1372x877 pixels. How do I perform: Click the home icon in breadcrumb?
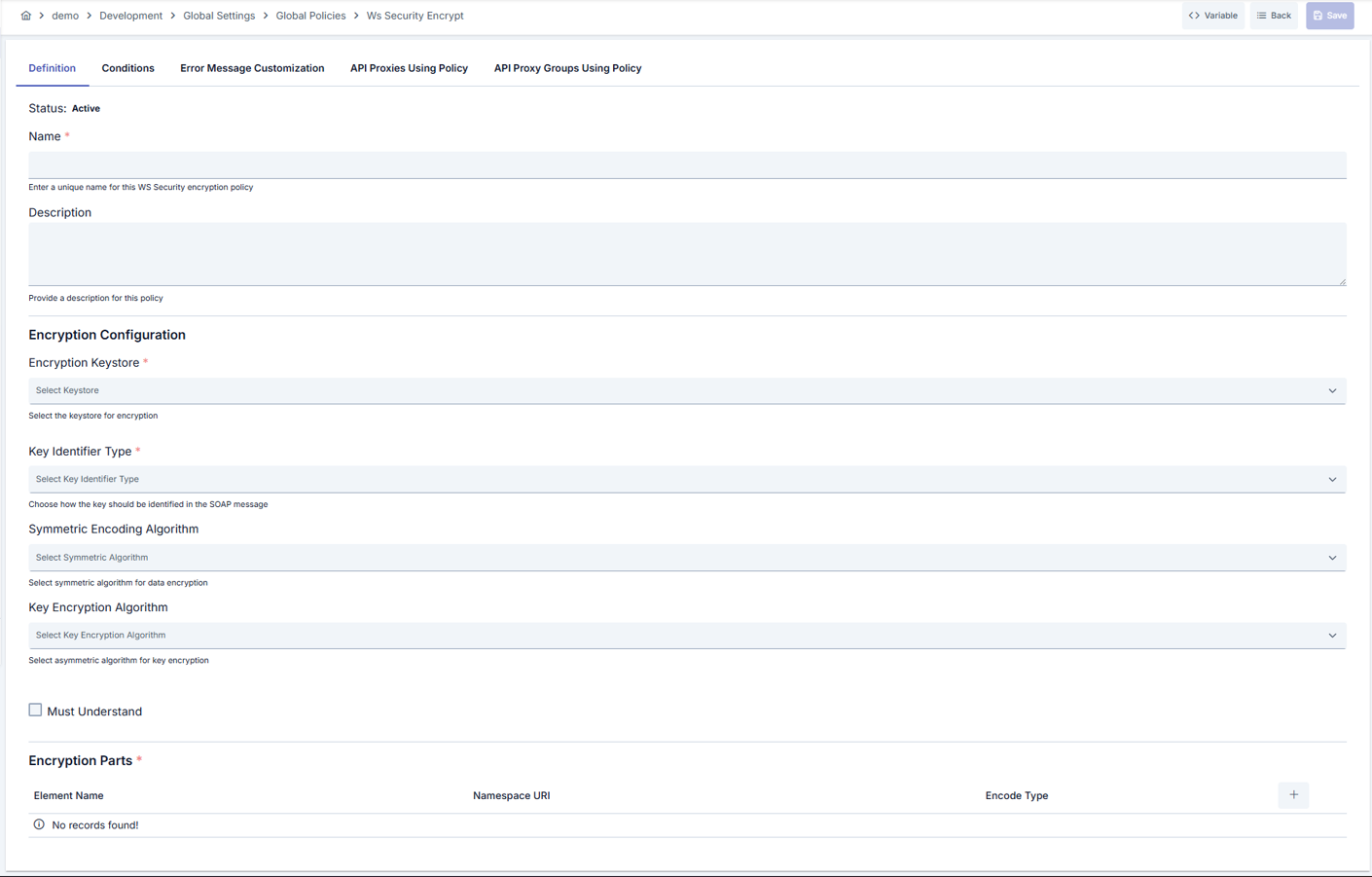(x=26, y=16)
